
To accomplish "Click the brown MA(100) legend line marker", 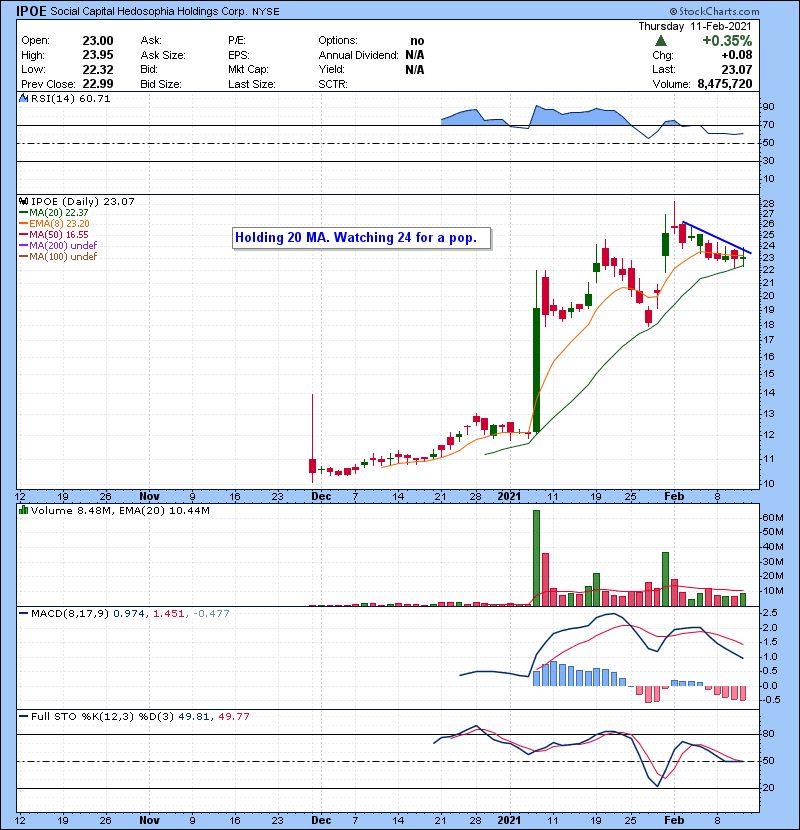I will pos(23,257).
